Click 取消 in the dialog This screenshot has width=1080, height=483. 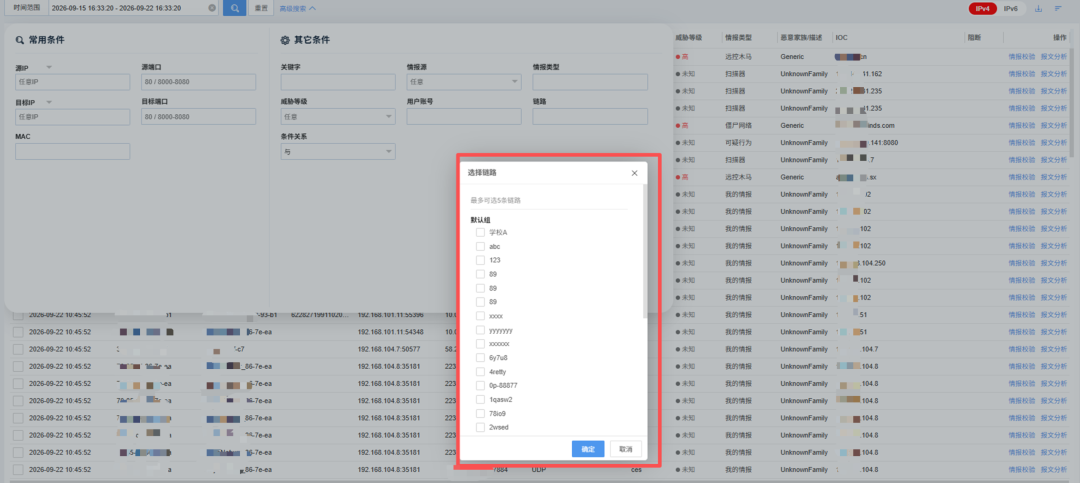[x=625, y=449]
